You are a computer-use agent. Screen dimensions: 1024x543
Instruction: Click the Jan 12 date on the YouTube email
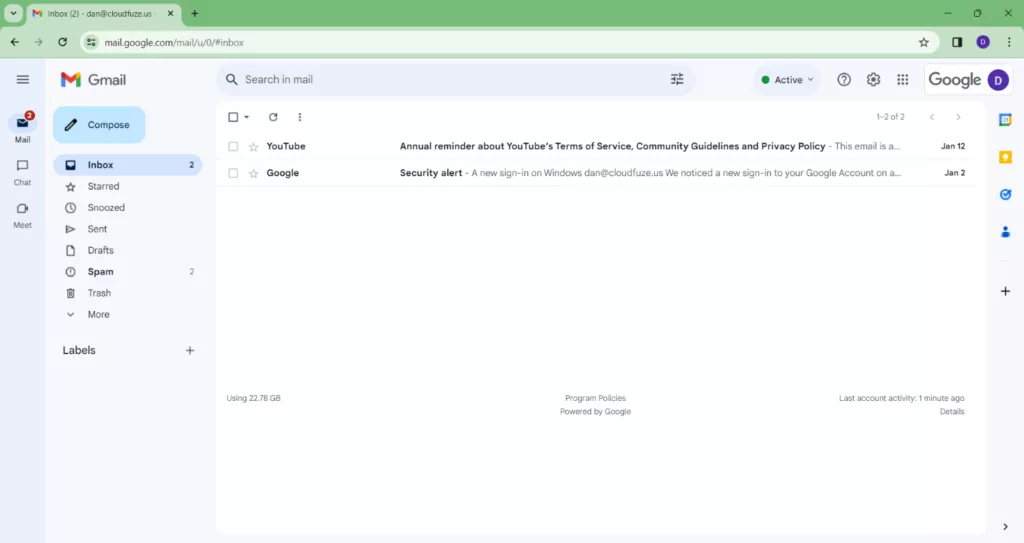click(x=953, y=146)
